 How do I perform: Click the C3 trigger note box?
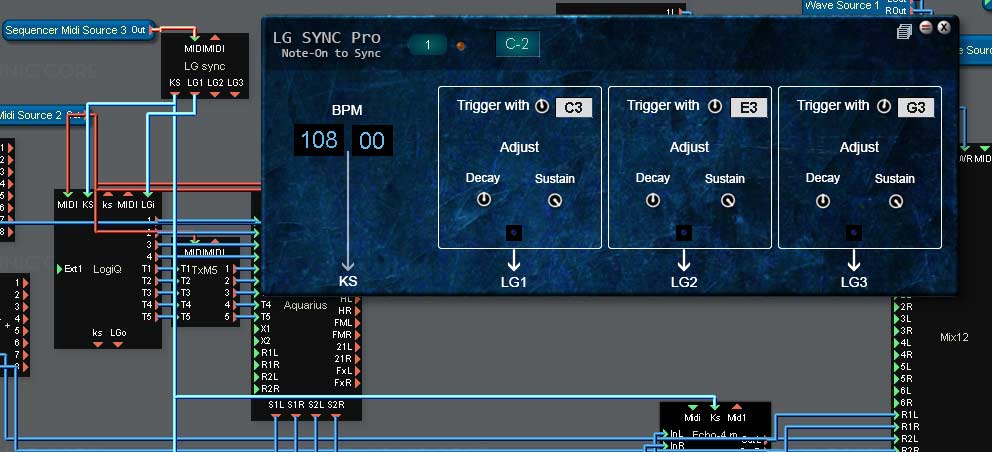(x=573, y=108)
